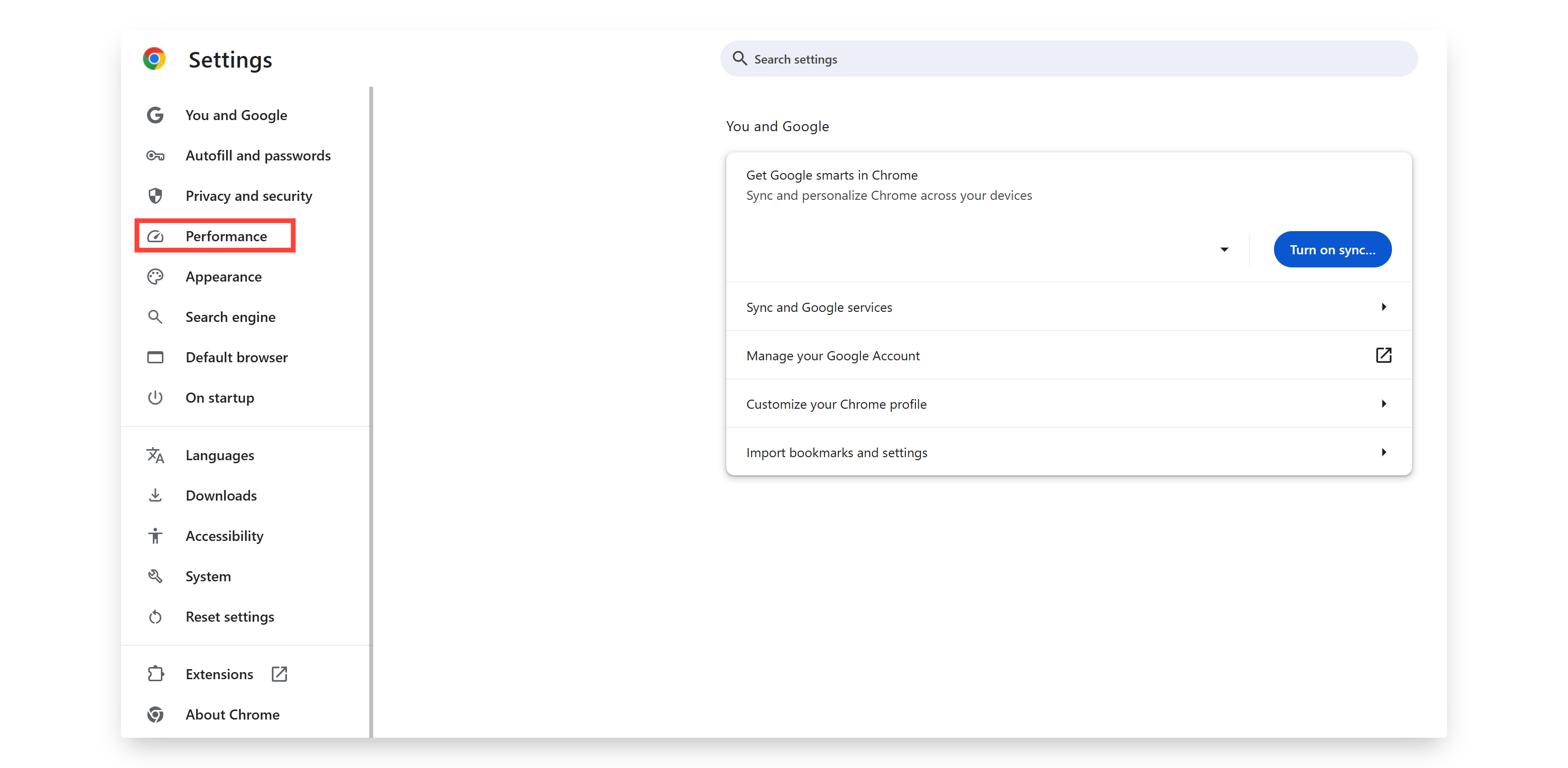This screenshot has height=768, width=1568.
Task: Click the magnifier icon beside Search engine
Action: tap(155, 317)
